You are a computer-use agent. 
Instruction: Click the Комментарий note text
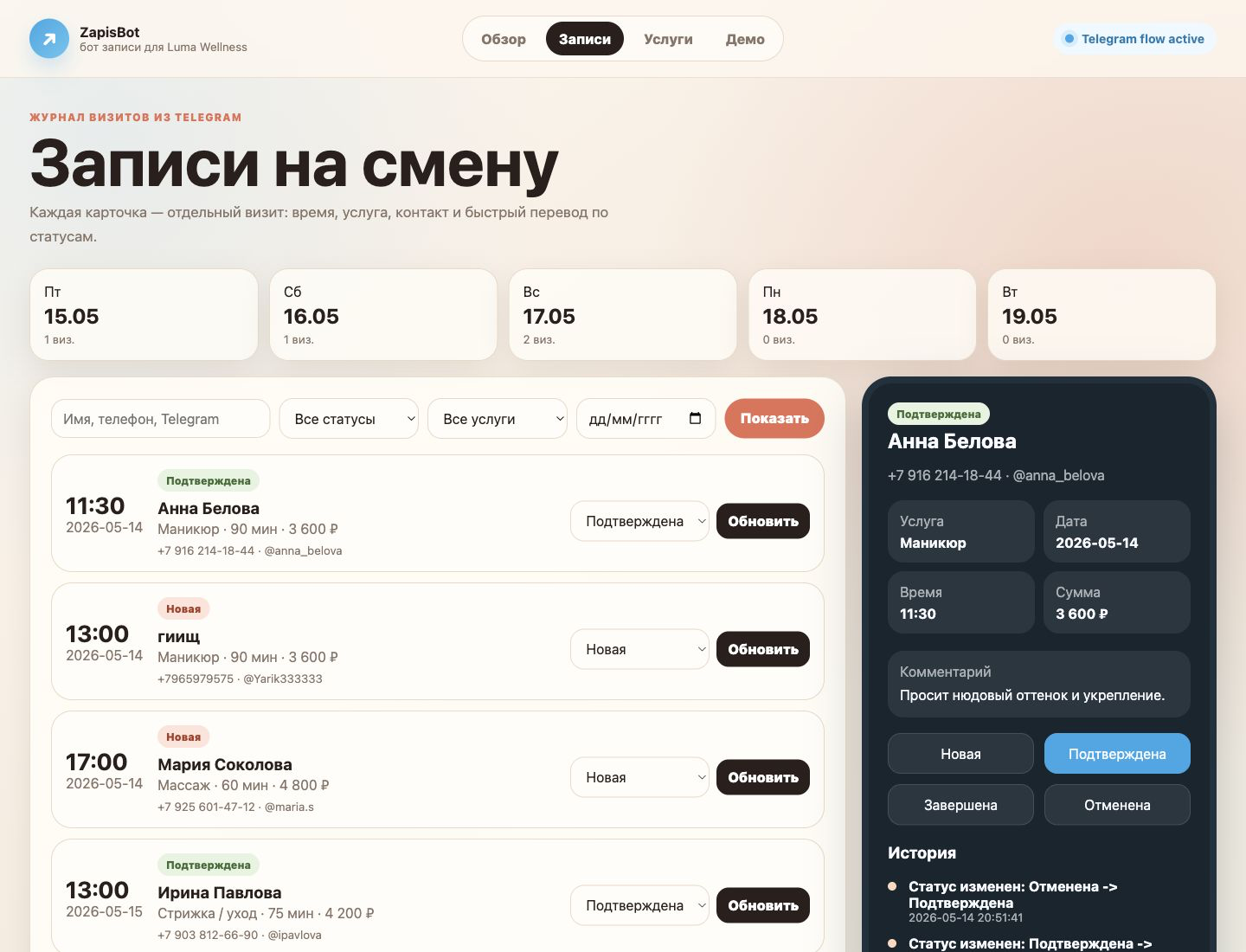(1032, 696)
